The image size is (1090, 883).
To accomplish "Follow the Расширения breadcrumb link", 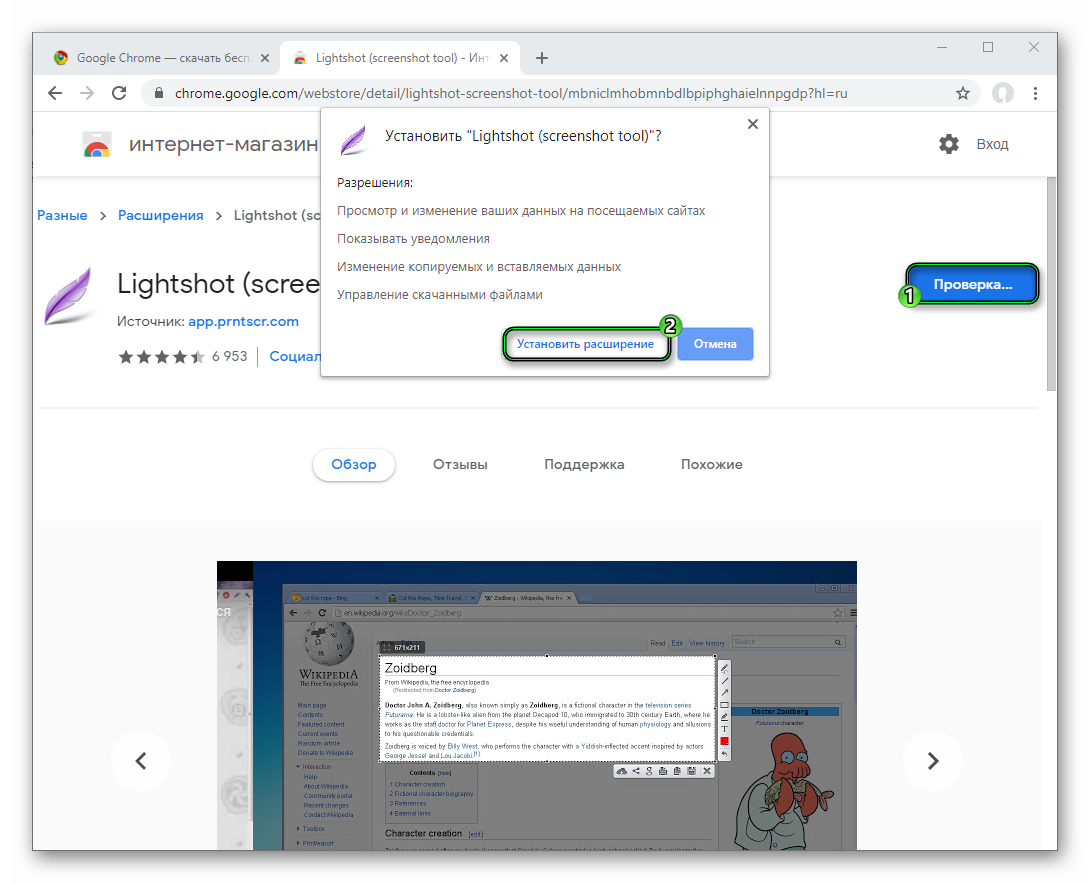I will tap(161, 216).
